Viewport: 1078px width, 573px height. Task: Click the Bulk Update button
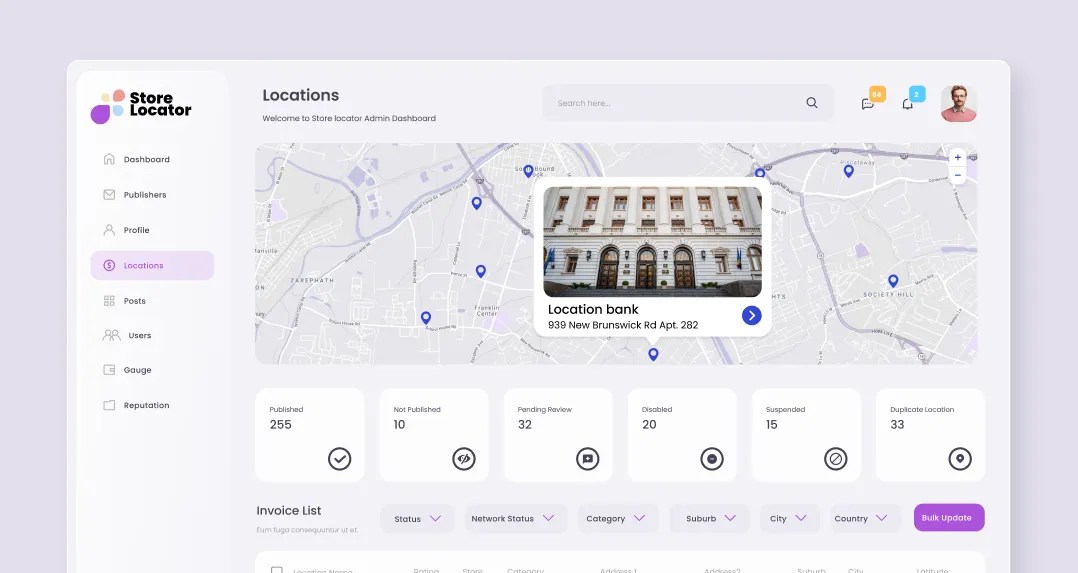point(949,517)
